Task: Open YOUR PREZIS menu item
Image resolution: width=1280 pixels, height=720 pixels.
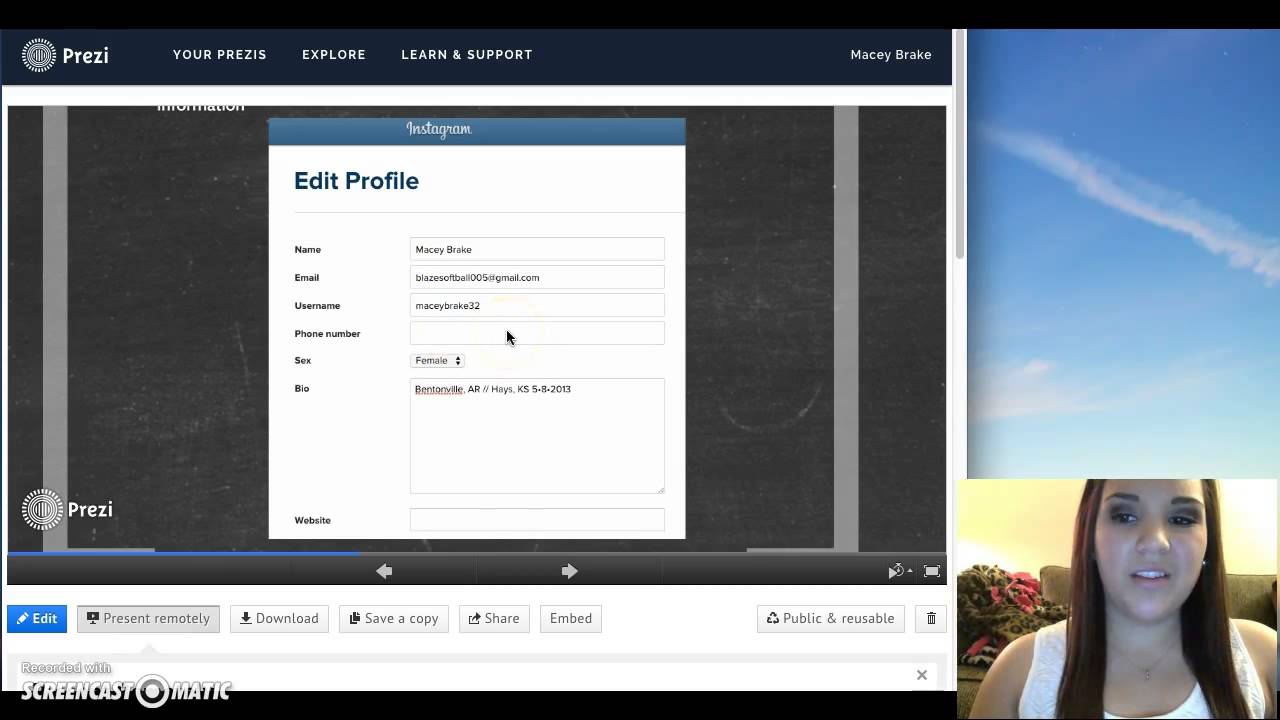Action: [220, 55]
